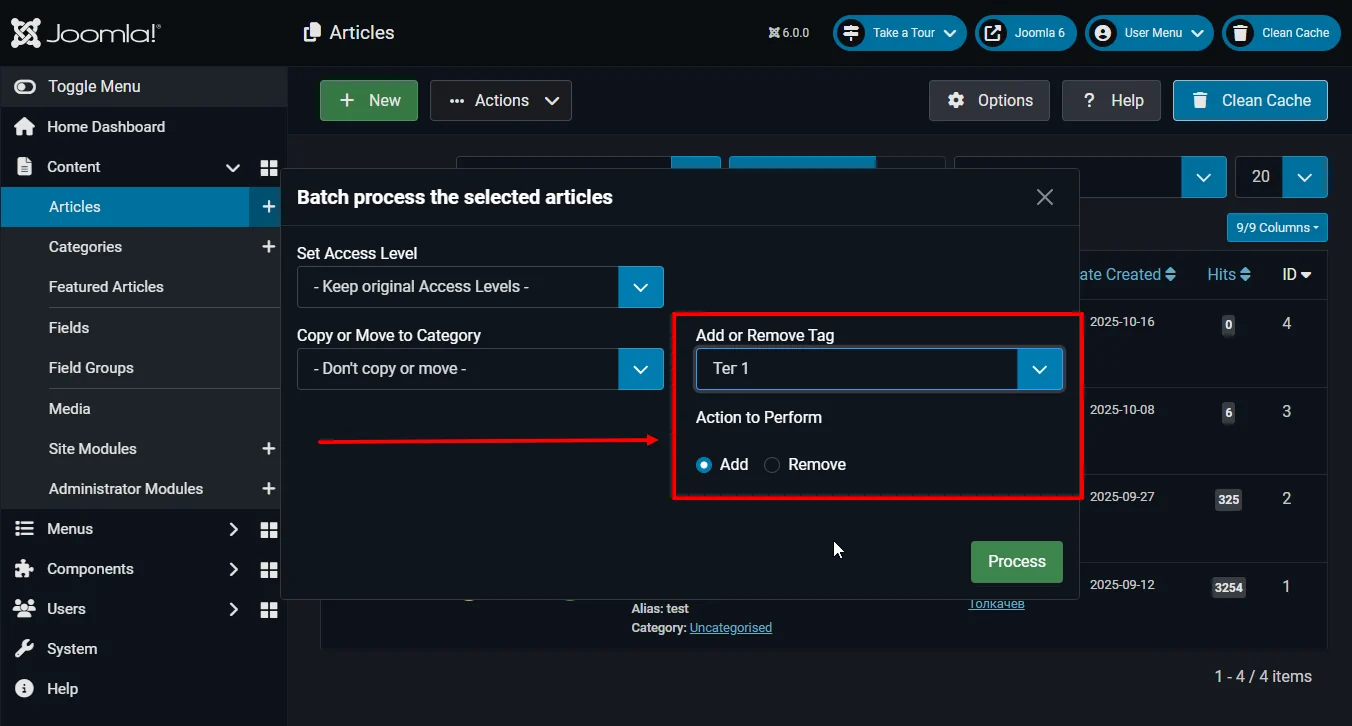Click the Toggle Menu switch
This screenshot has height=726, width=1352.
pos(25,87)
